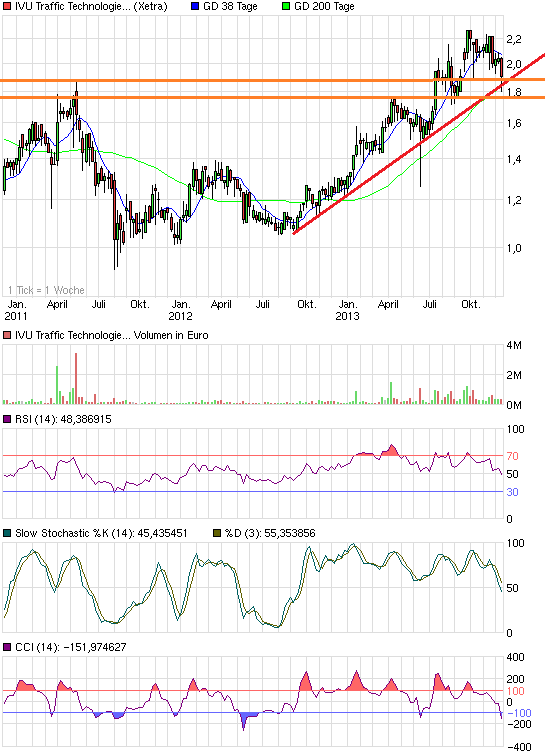
Task: Click the 2M volume axis label
Action: point(514,375)
